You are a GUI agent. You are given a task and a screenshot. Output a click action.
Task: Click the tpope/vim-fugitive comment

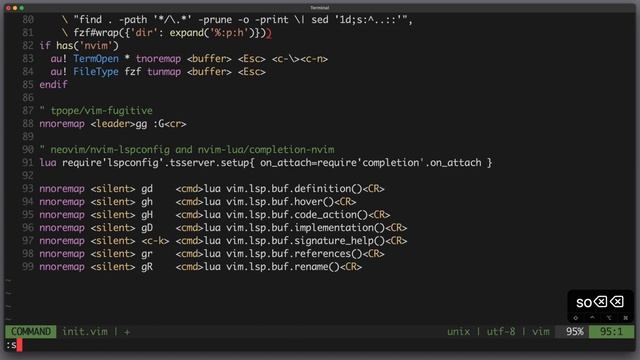96,111
